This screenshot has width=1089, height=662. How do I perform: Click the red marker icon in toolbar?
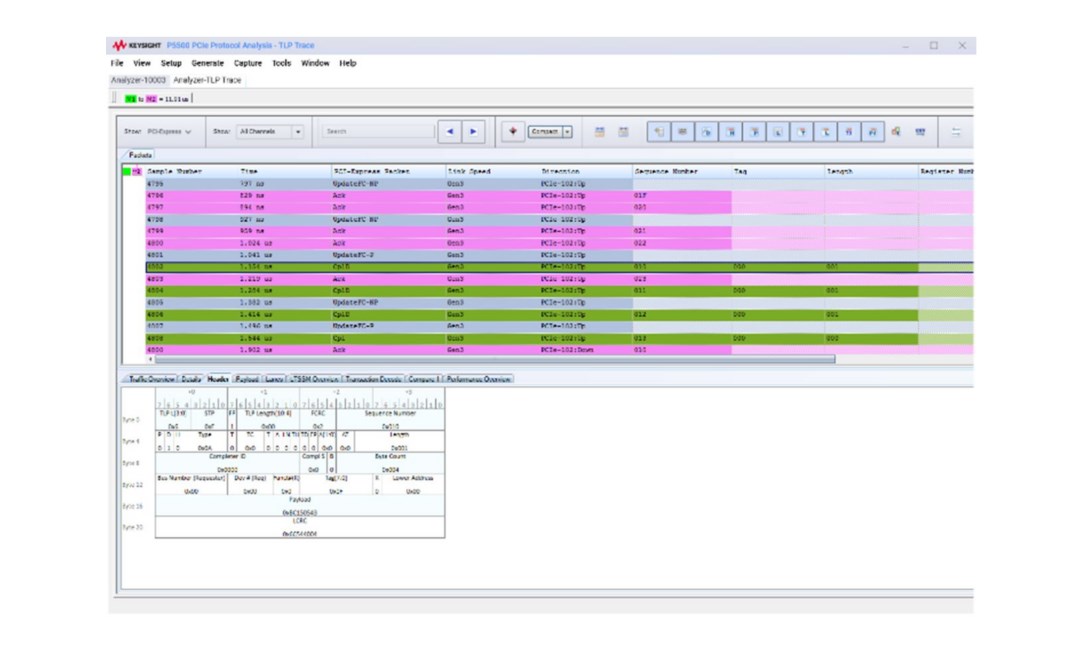pos(513,131)
